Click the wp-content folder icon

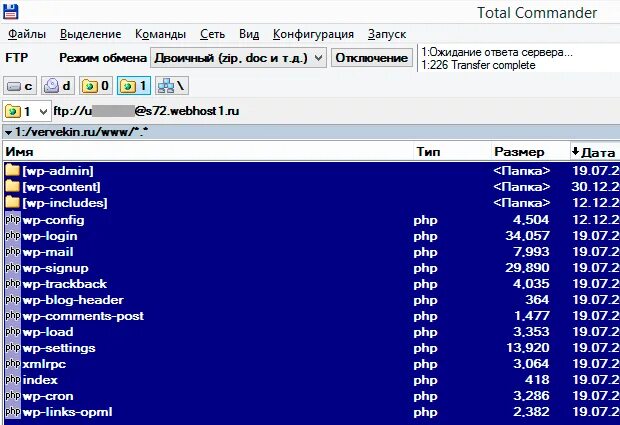pos(13,186)
